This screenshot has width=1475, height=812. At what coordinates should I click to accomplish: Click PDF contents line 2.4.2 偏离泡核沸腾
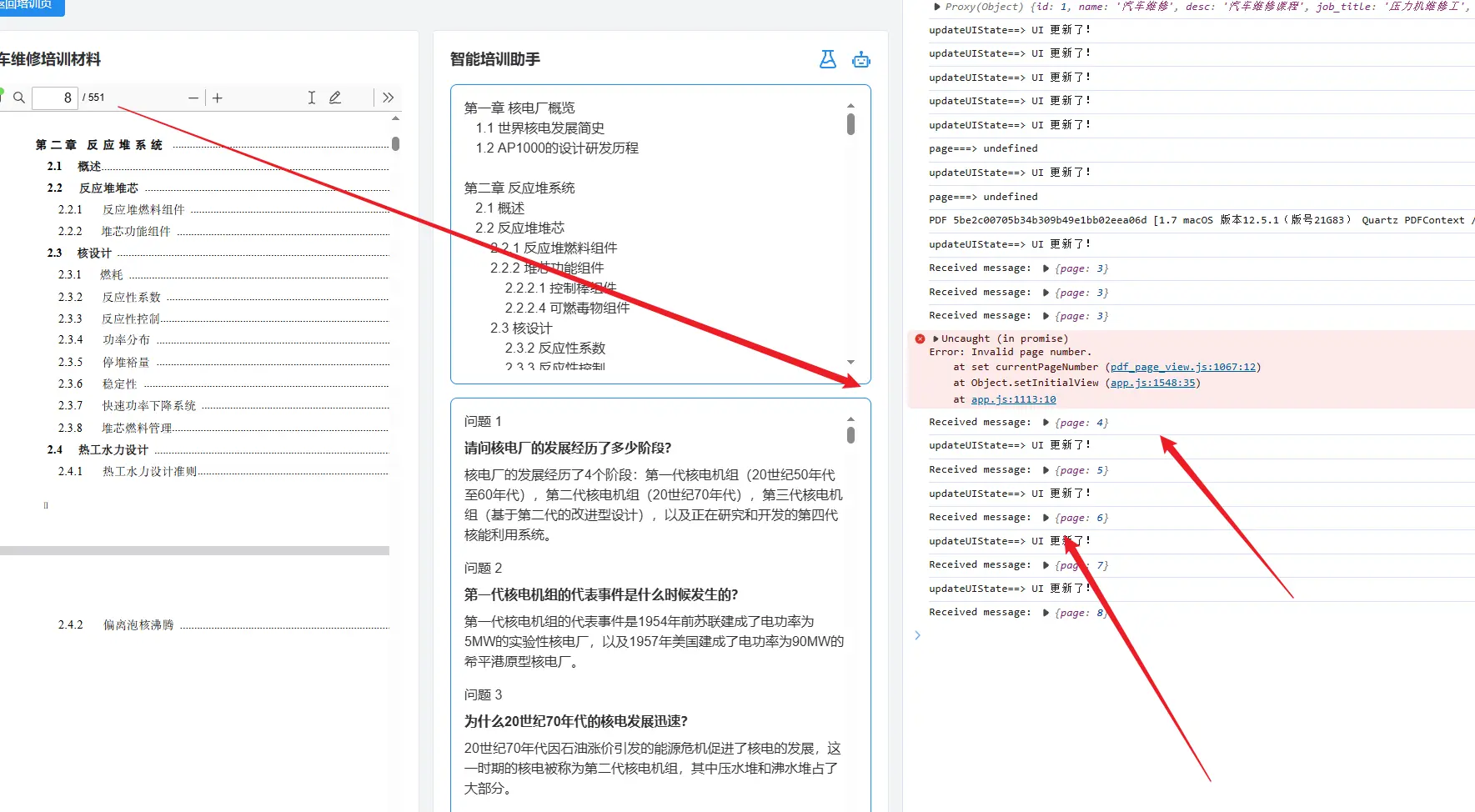point(223,624)
